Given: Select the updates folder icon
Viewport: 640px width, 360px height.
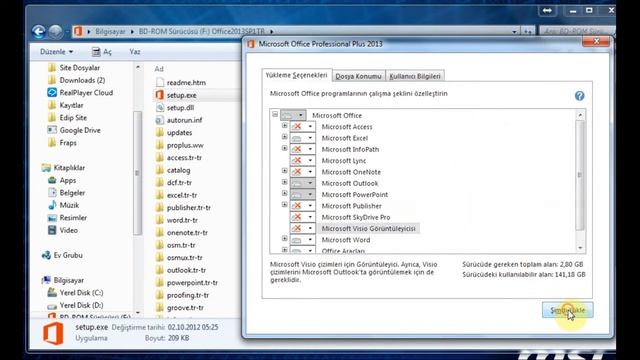Looking at the screenshot, I should 160,133.
